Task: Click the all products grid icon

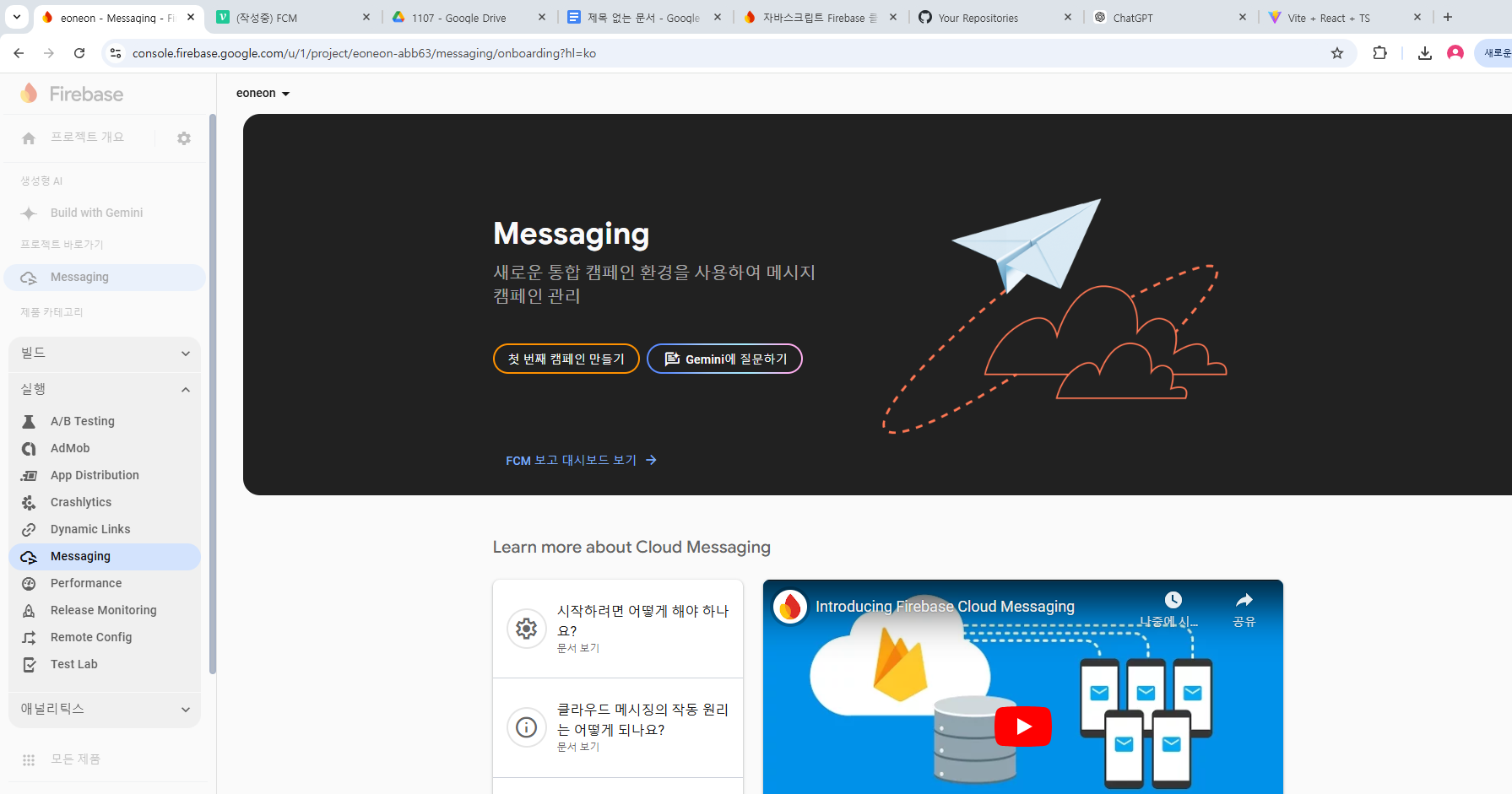Action: [29, 760]
